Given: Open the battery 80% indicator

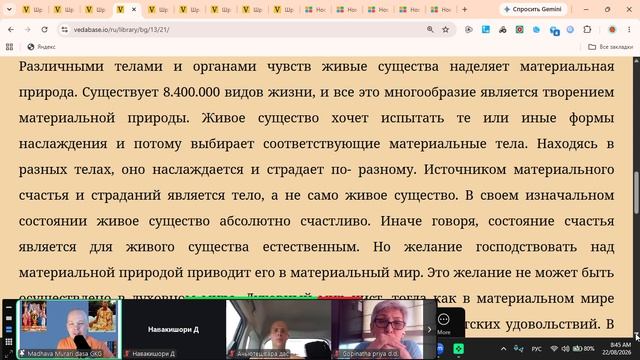Looking at the screenshot, I should (583, 349).
